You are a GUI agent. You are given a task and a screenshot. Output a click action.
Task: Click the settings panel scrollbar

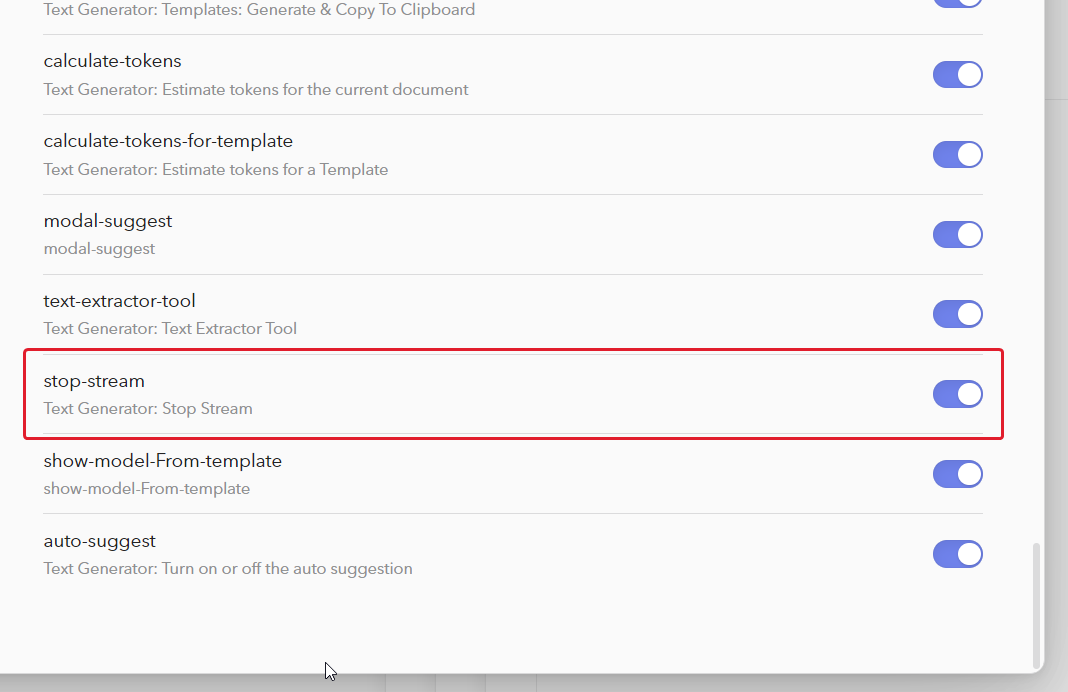click(1037, 600)
